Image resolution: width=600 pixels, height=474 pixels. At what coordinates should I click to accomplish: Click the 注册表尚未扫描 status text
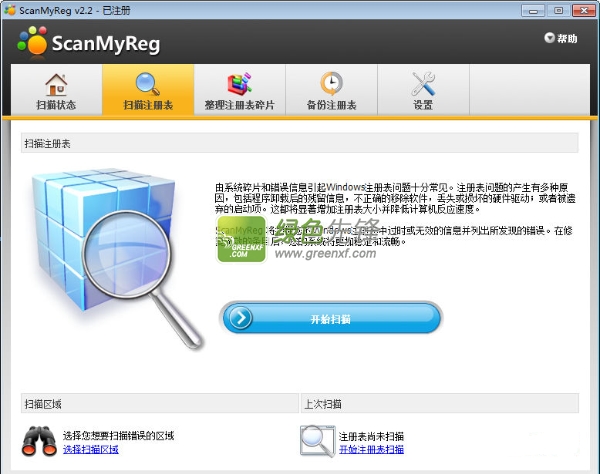(371, 436)
